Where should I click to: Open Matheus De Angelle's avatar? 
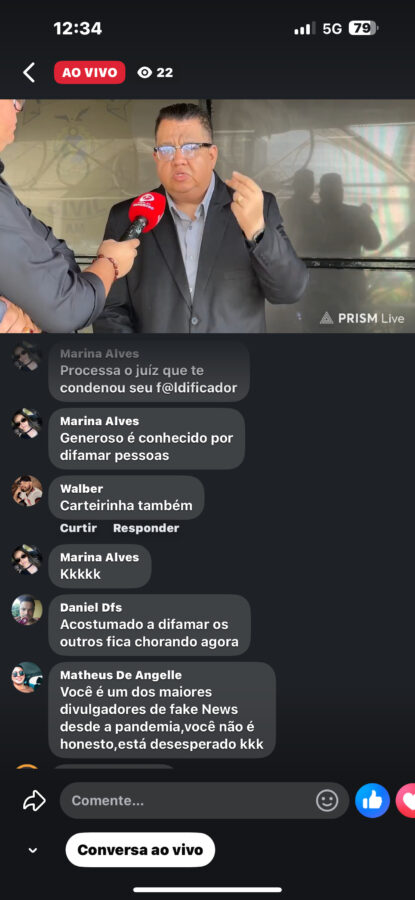click(27, 677)
